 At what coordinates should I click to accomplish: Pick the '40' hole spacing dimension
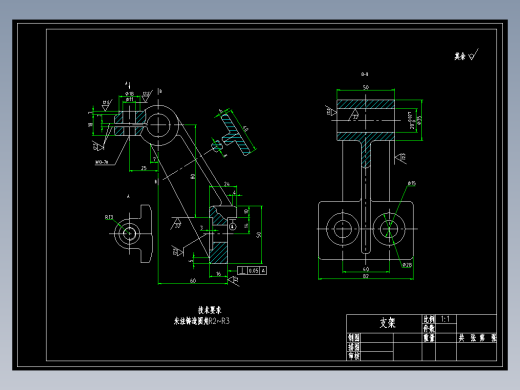coord(366,269)
